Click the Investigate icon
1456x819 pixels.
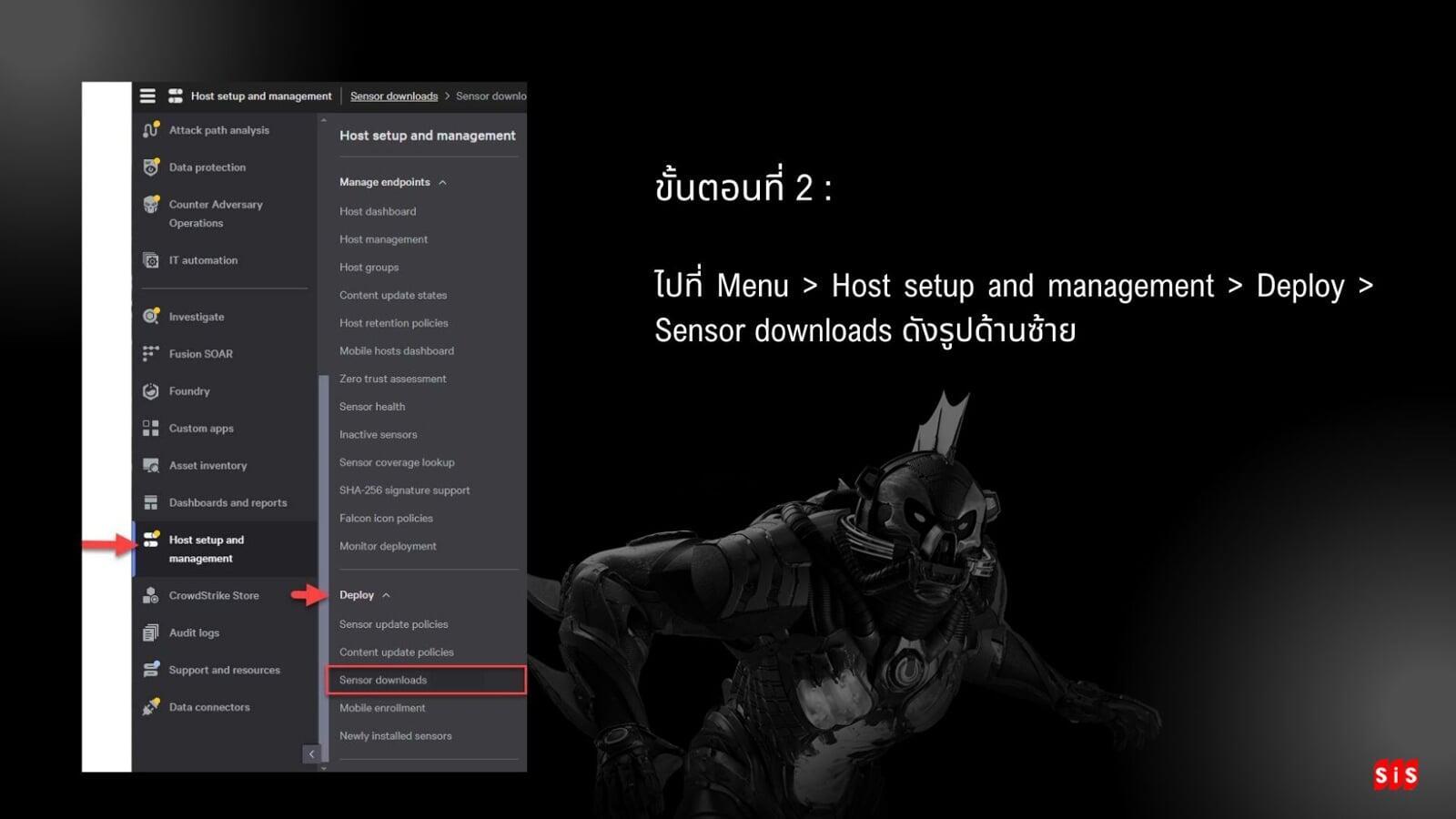tap(151, 317)
